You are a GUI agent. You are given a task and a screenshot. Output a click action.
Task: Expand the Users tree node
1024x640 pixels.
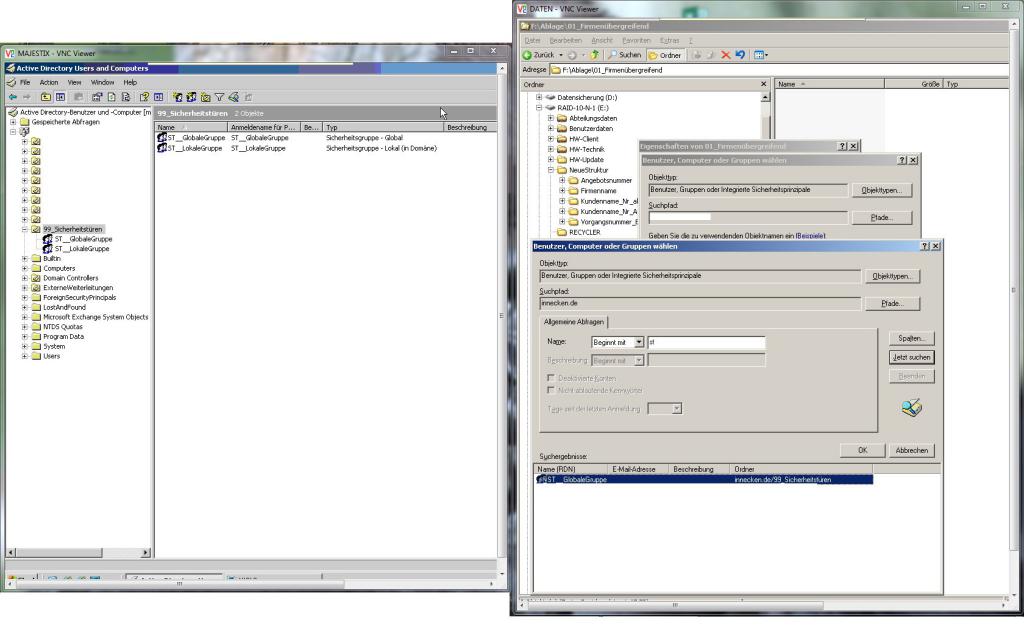[25, 357]
